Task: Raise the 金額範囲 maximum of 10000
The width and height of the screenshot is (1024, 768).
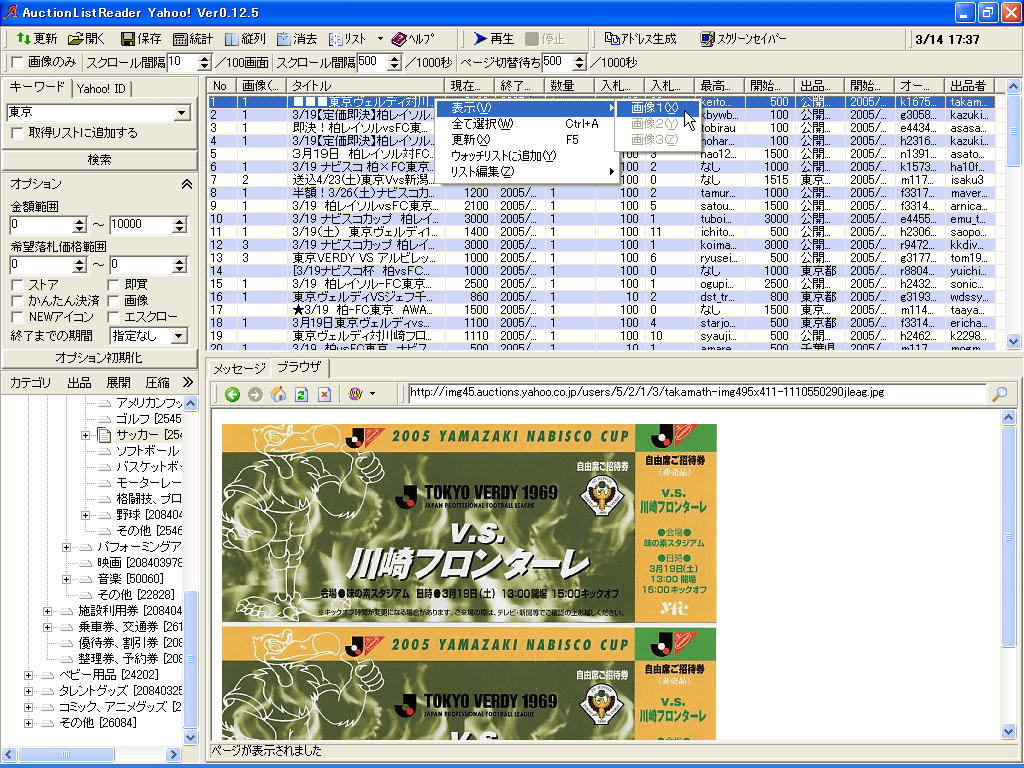Action: [180, 221]
